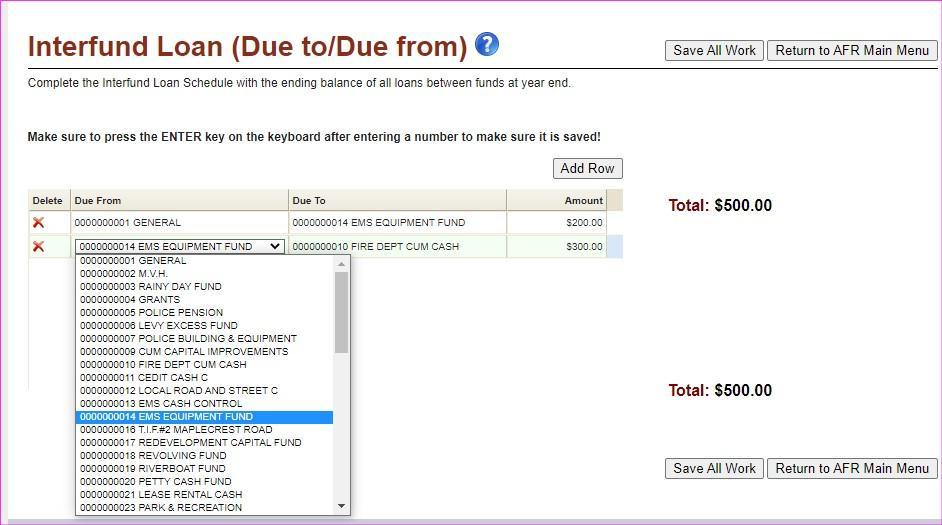The image size is (942, 525).
Task: Delete the EMS to FIRE DEPT loan row
Action: [39, 247]
